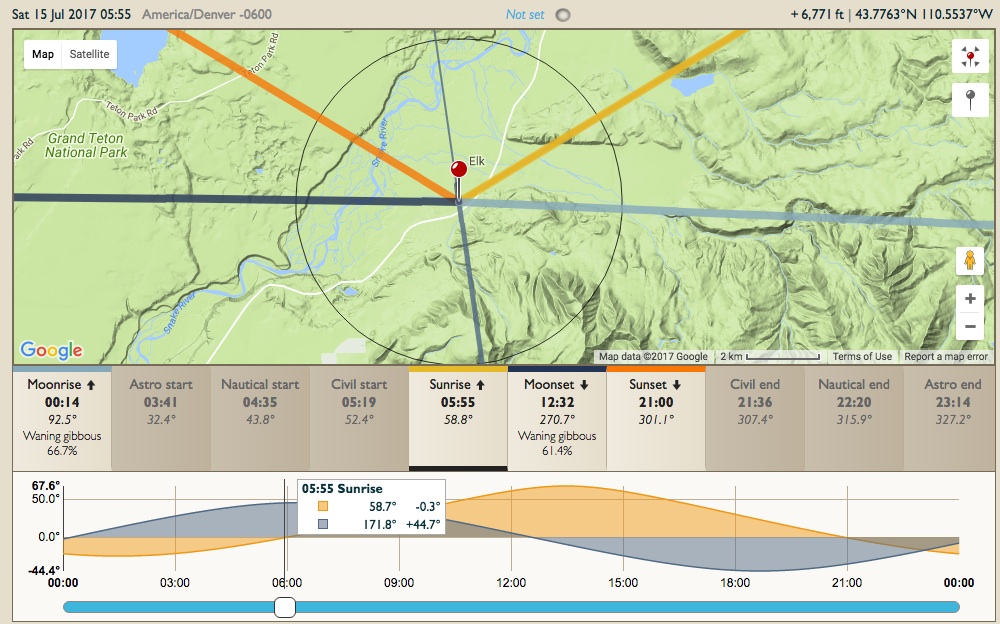Click the date and time text at top
1000x624 pixels.
[70, 15]
